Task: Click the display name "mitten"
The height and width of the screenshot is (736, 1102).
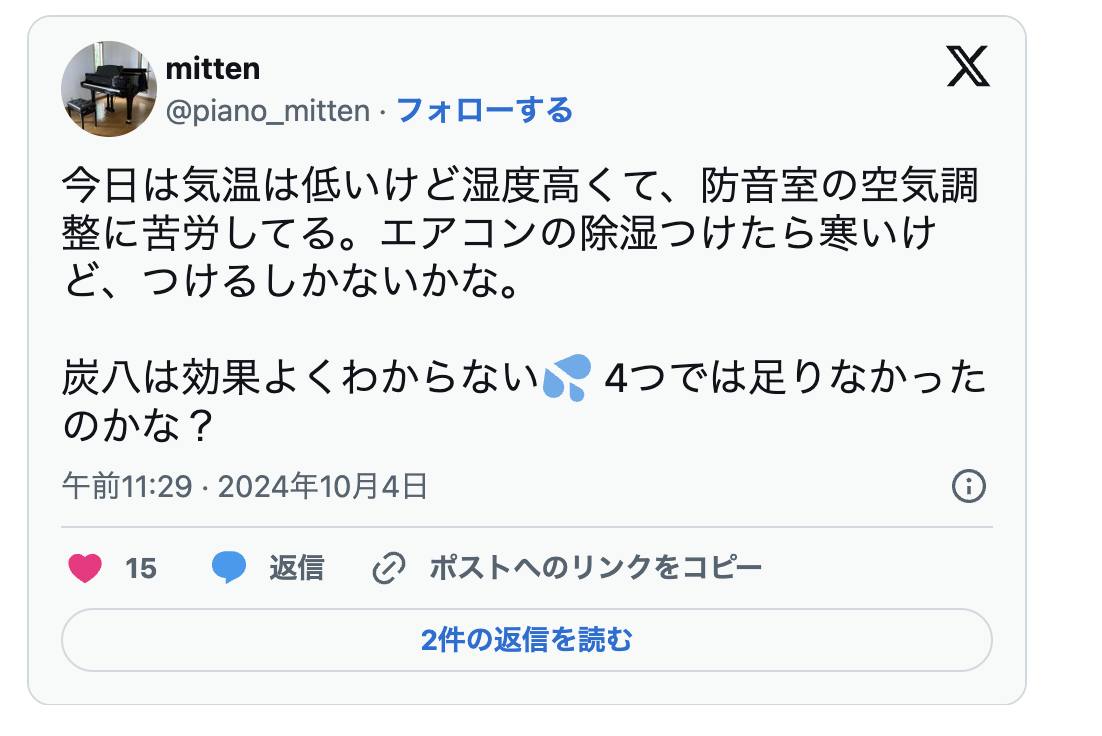Action: (x=212, y=69)
